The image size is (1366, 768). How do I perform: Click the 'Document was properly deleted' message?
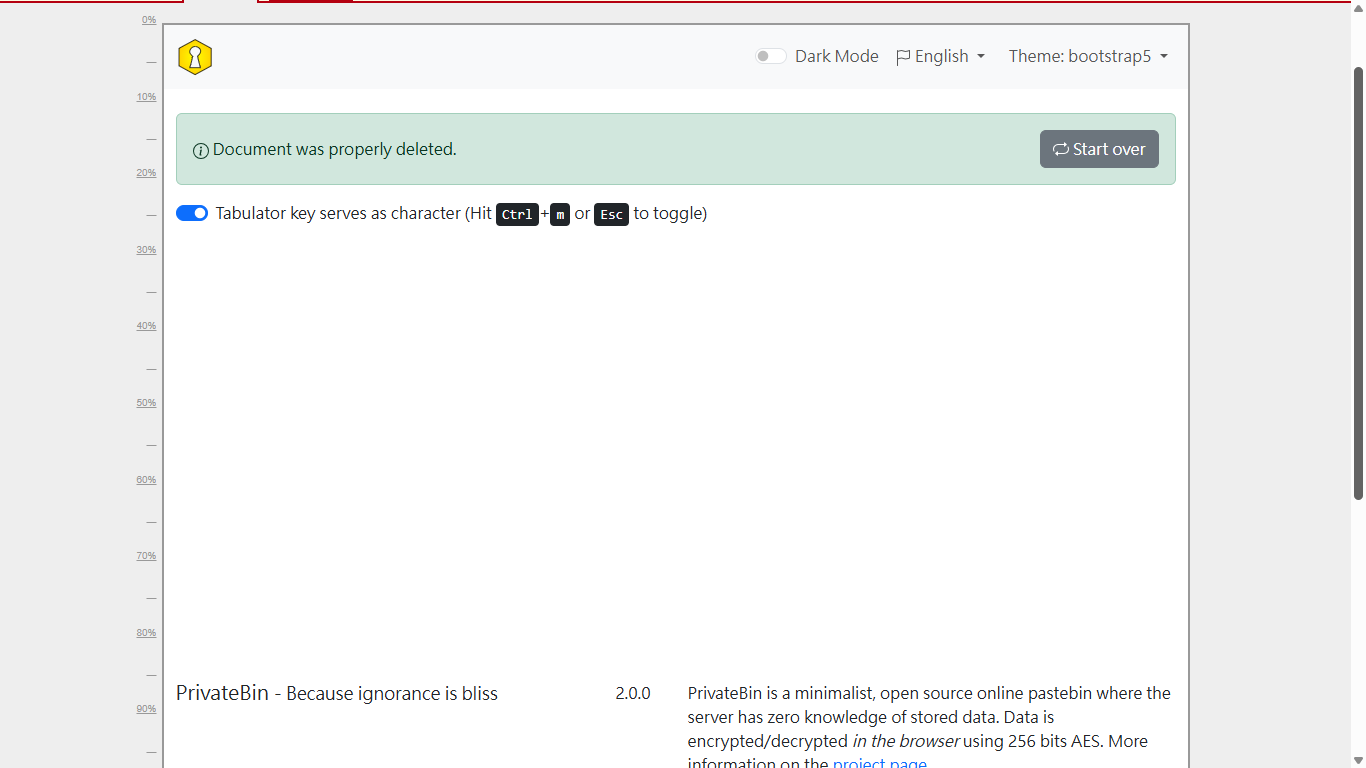tap(334, 150)
